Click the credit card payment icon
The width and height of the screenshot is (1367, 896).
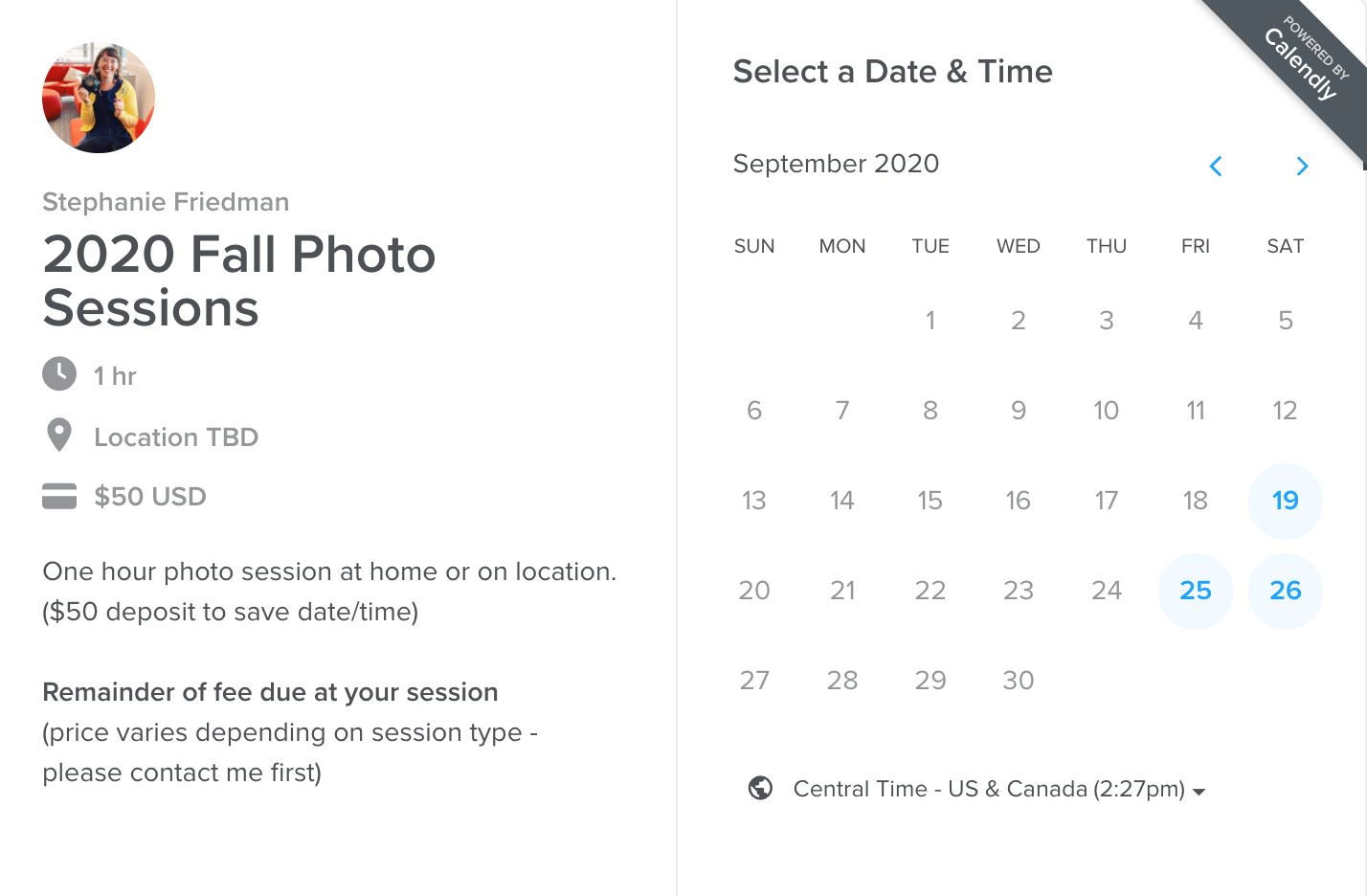59,496
